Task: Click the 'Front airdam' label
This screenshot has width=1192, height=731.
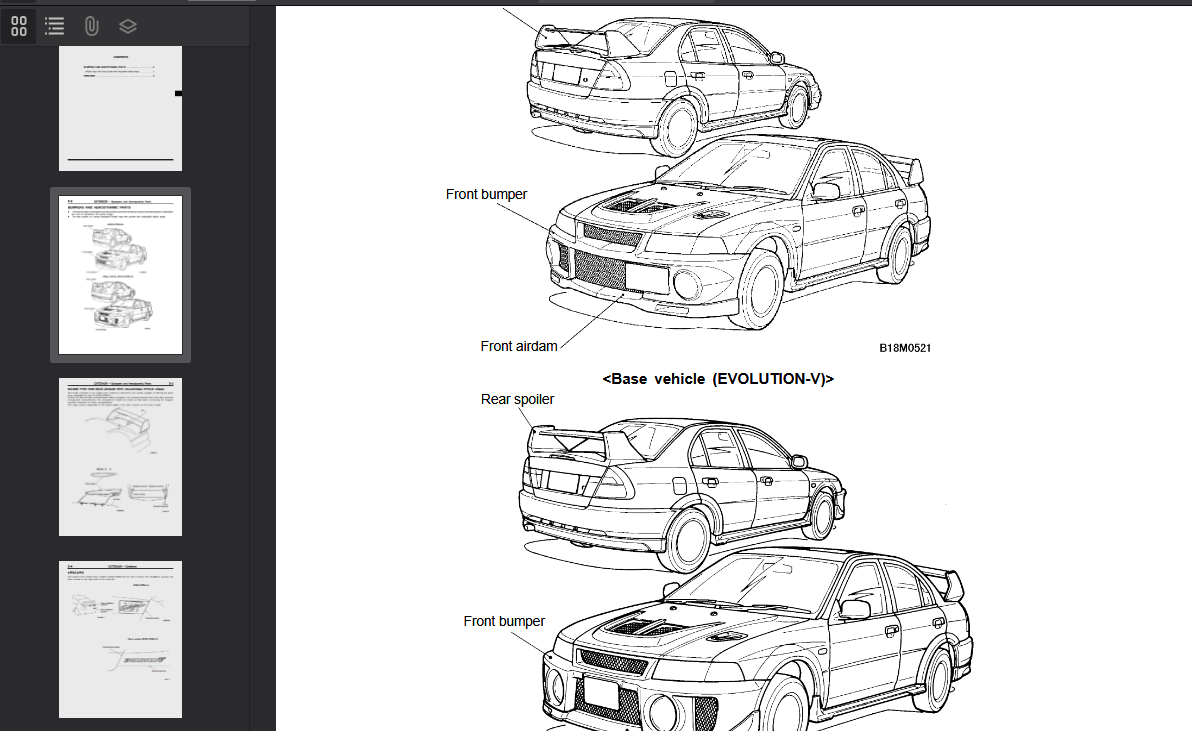Action: click(518, 347)
